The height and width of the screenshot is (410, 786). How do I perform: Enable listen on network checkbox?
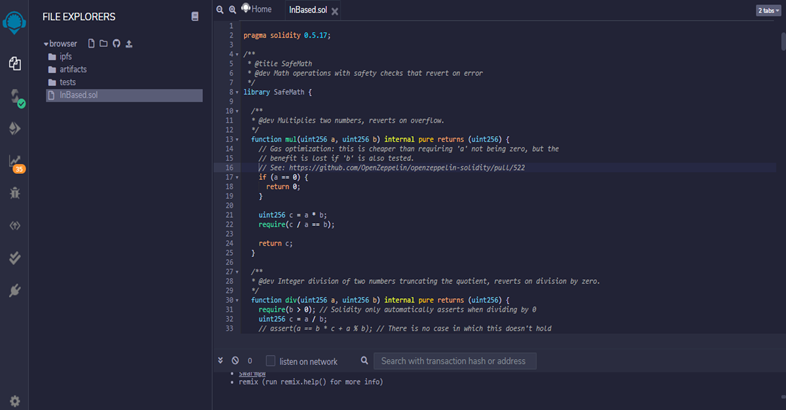[x=270, y=361]
